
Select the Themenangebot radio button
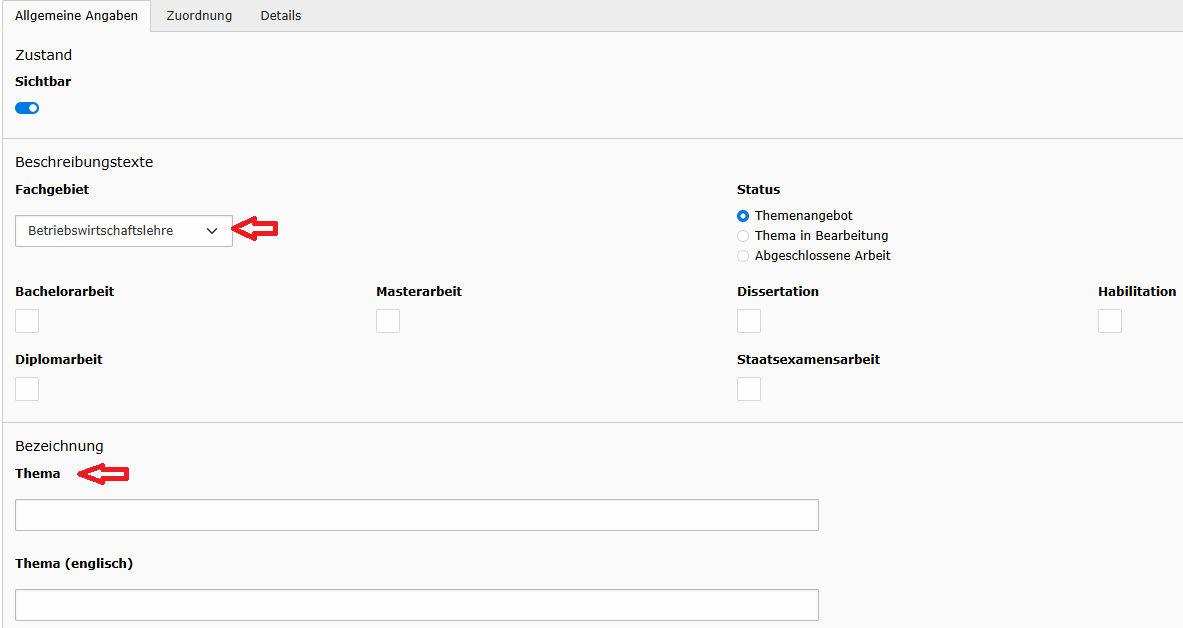[x=743, y=216]
